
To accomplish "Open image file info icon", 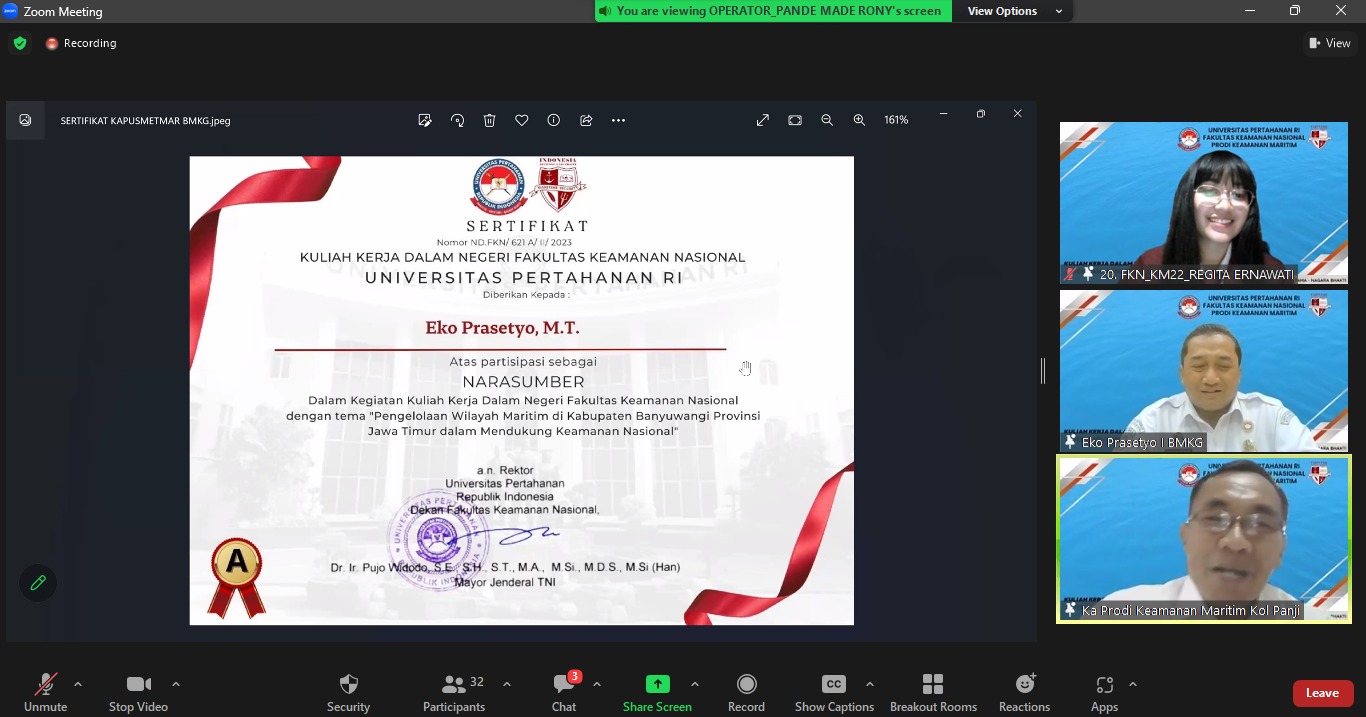I will [x=553, y=120].
